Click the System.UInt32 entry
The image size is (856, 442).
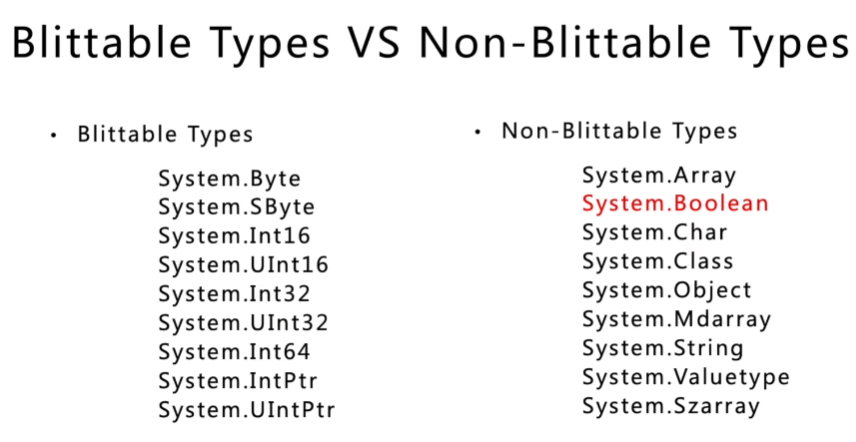tap(243, 323)
